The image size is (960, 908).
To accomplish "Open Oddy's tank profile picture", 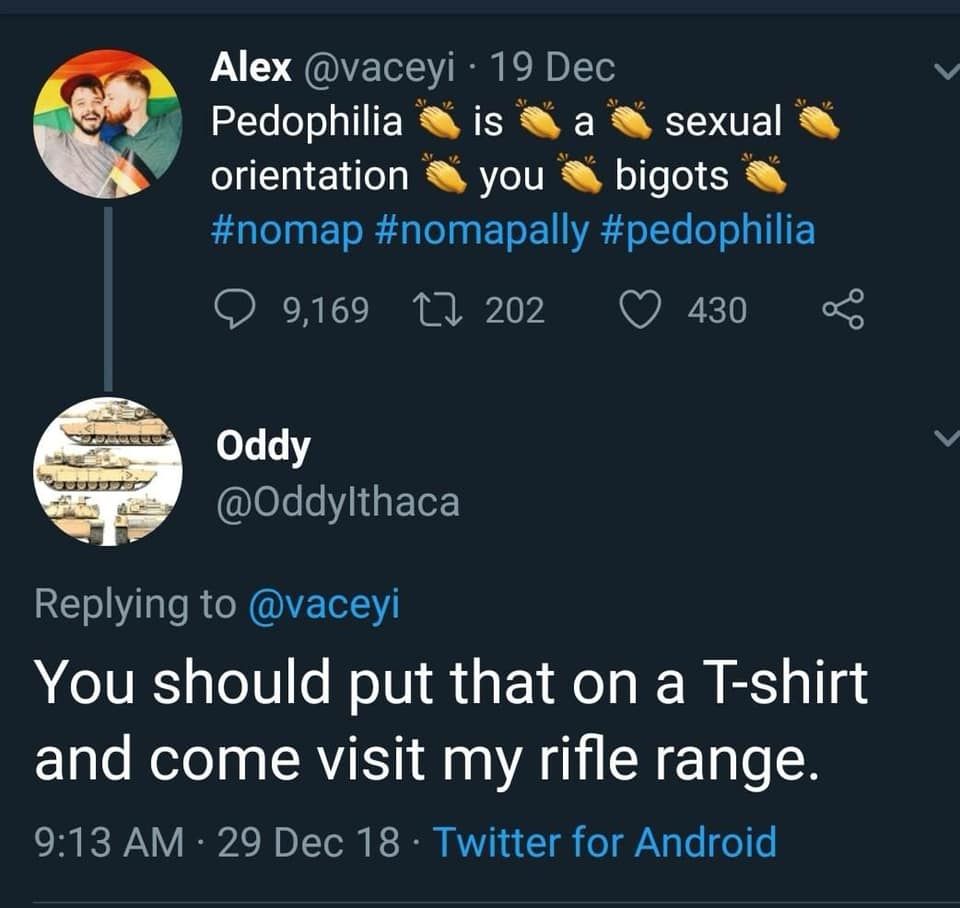I will click(107, 471).
